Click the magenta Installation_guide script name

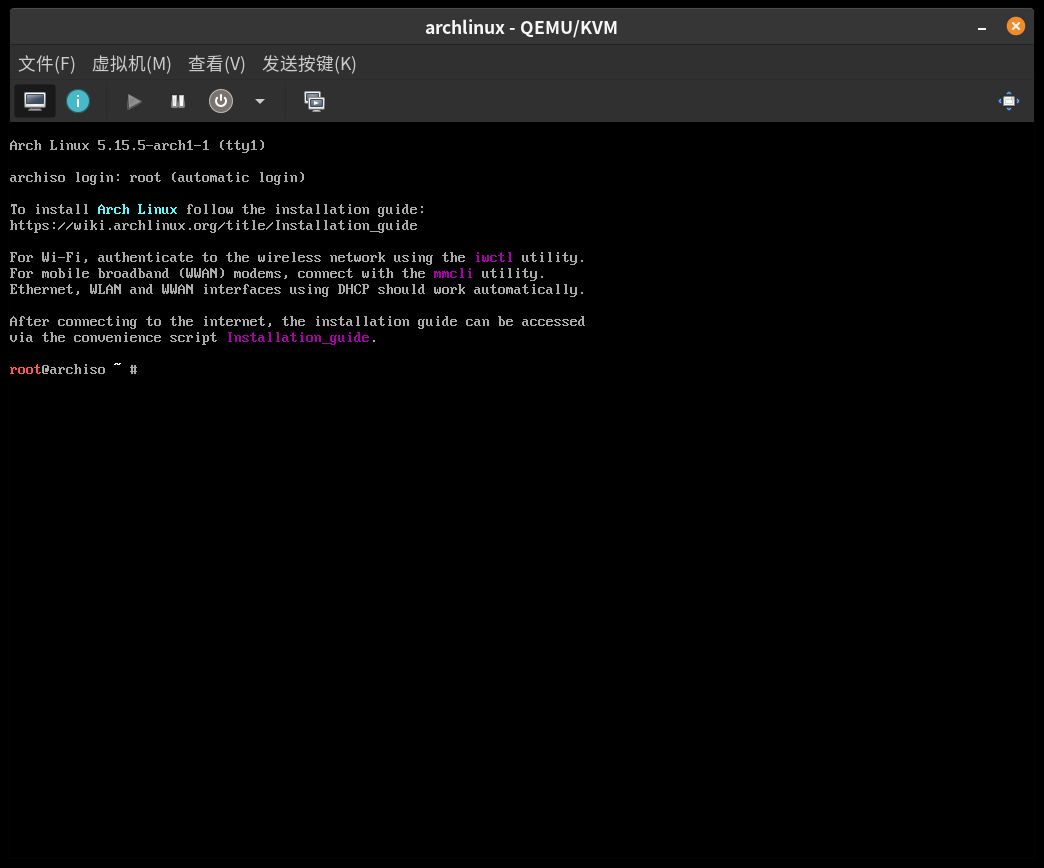(x=298, y=337)
